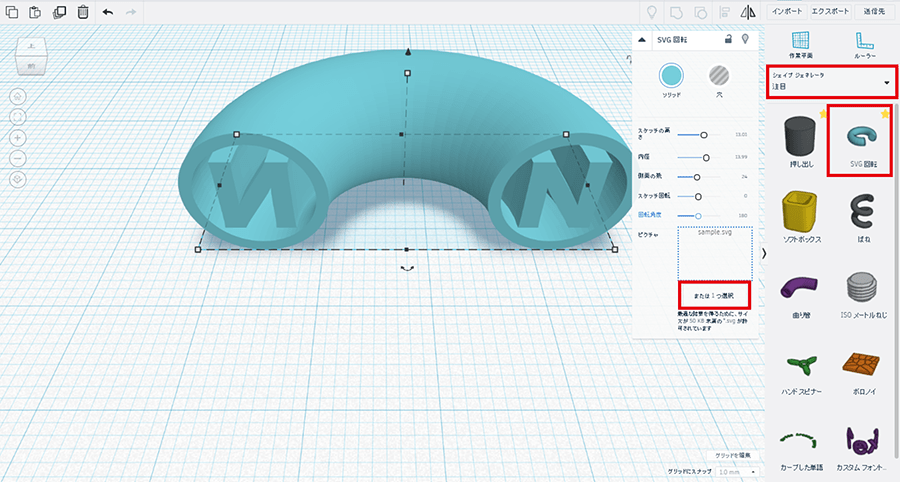Adjust the 回転角度 slider

[698, 216]
